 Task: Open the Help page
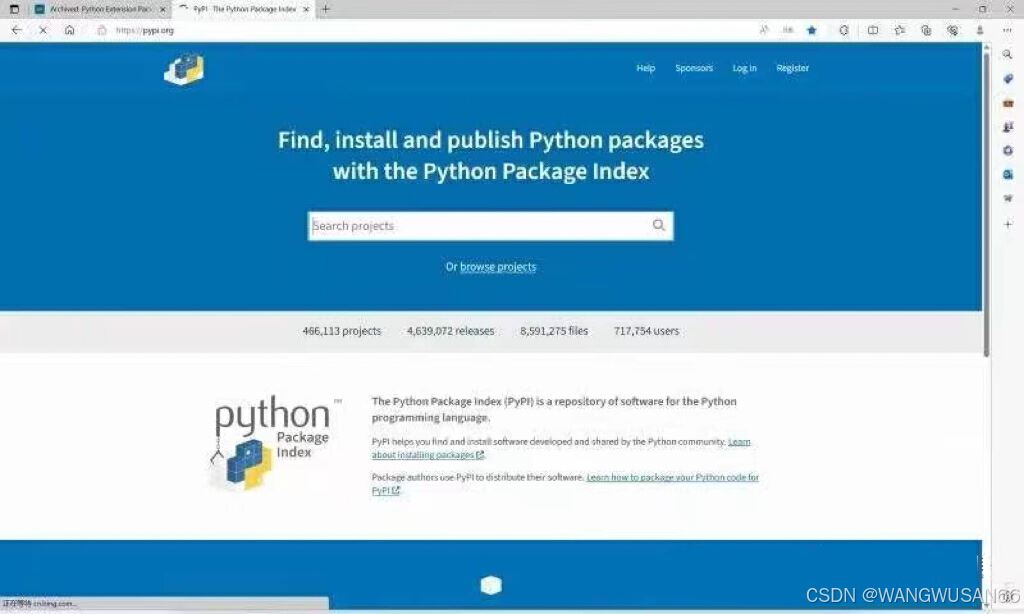tap(646, 68)
